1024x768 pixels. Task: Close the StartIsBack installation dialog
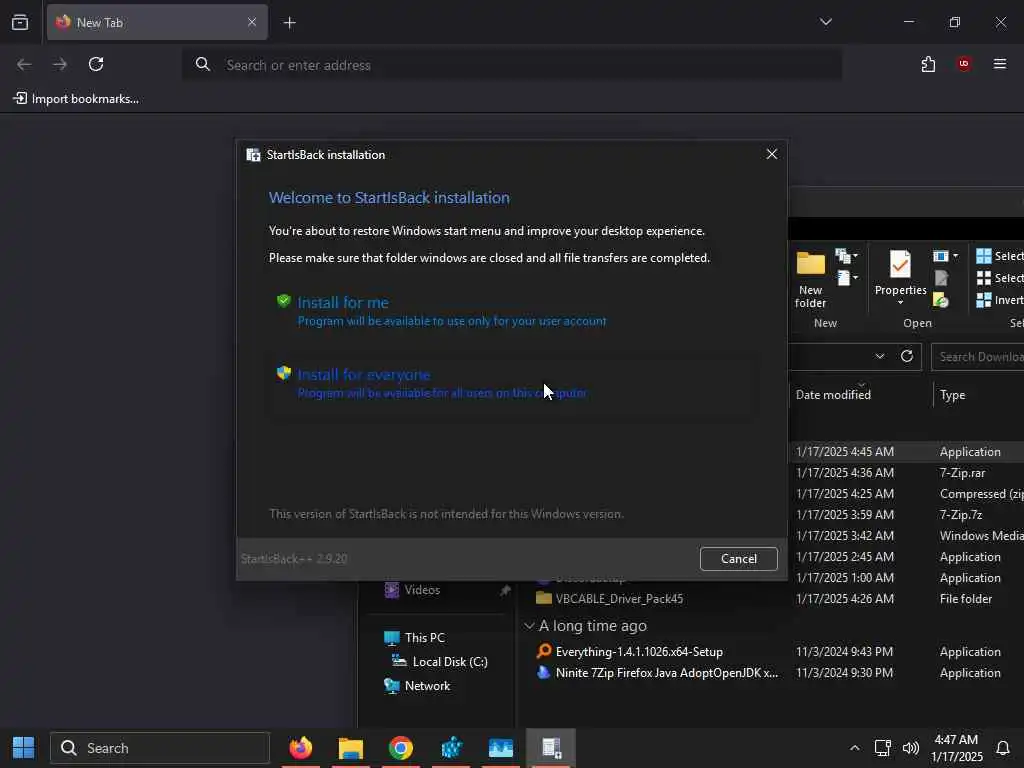[771, 154]
